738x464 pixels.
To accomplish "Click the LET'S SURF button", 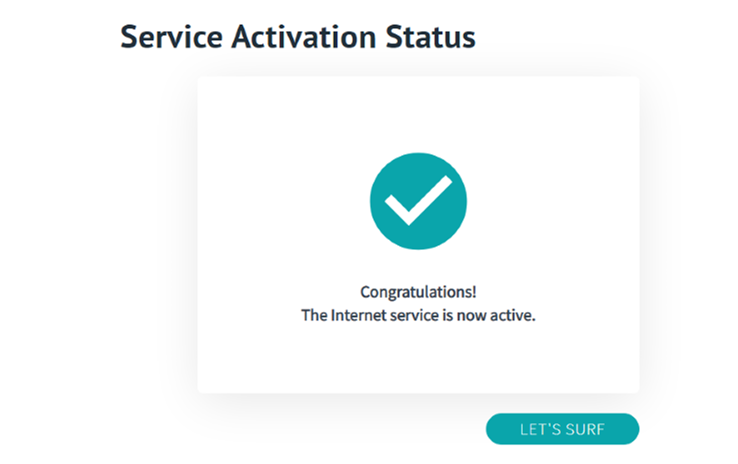I will pyautogui.click(x=562, y=429).
